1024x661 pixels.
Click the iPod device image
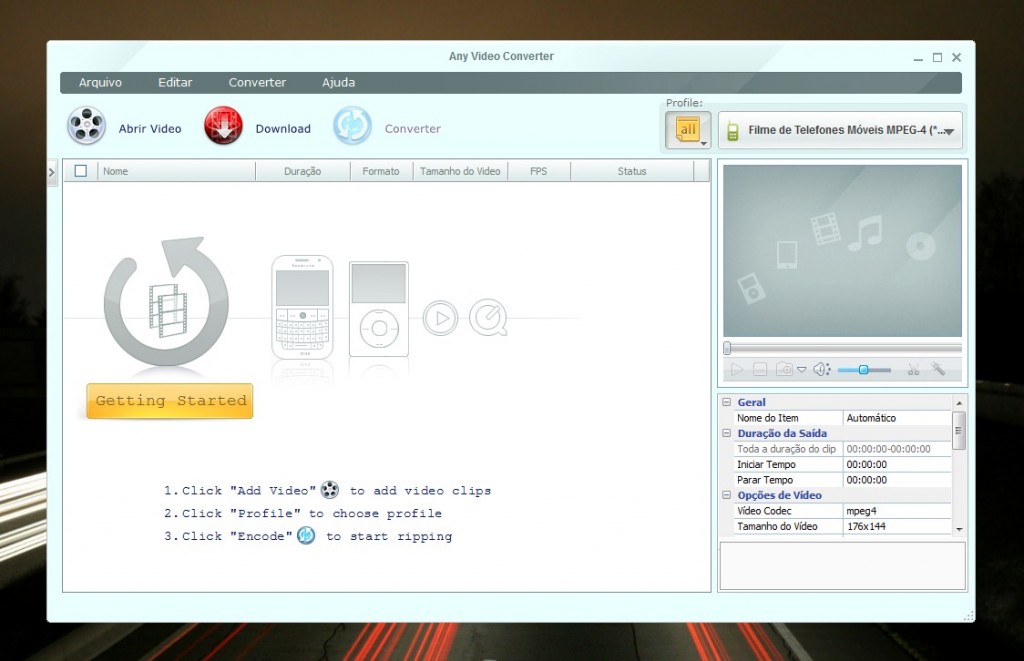coord(379,309)
